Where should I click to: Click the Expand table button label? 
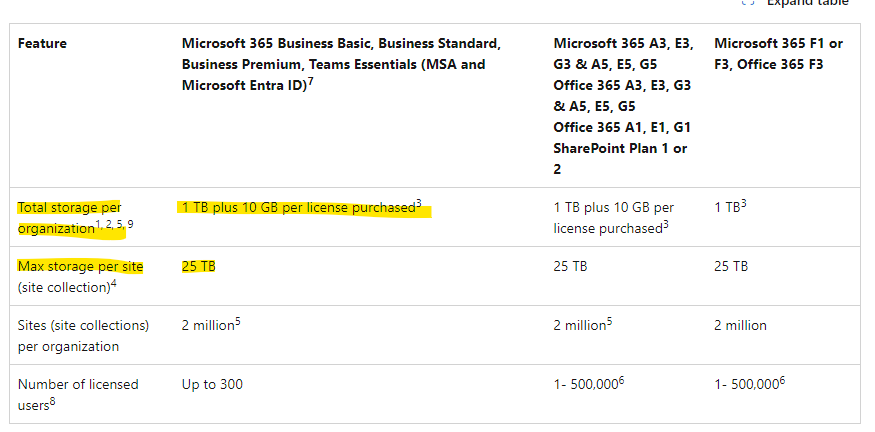[x=808, y=3]
